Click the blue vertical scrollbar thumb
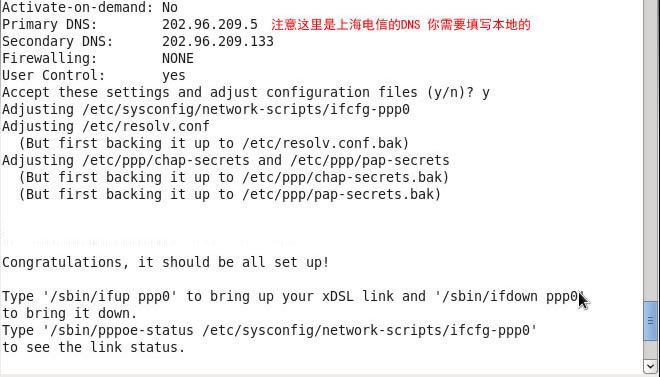The image size is (660, 377). click(651, 321)
